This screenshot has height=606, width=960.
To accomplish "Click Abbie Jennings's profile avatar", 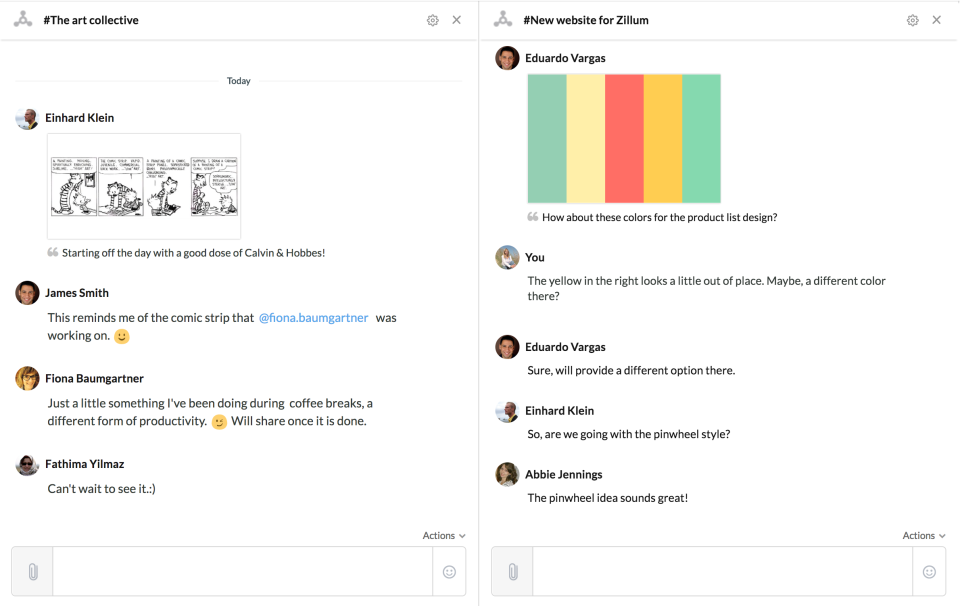I will pyautogui.click(x=507, y=474).
